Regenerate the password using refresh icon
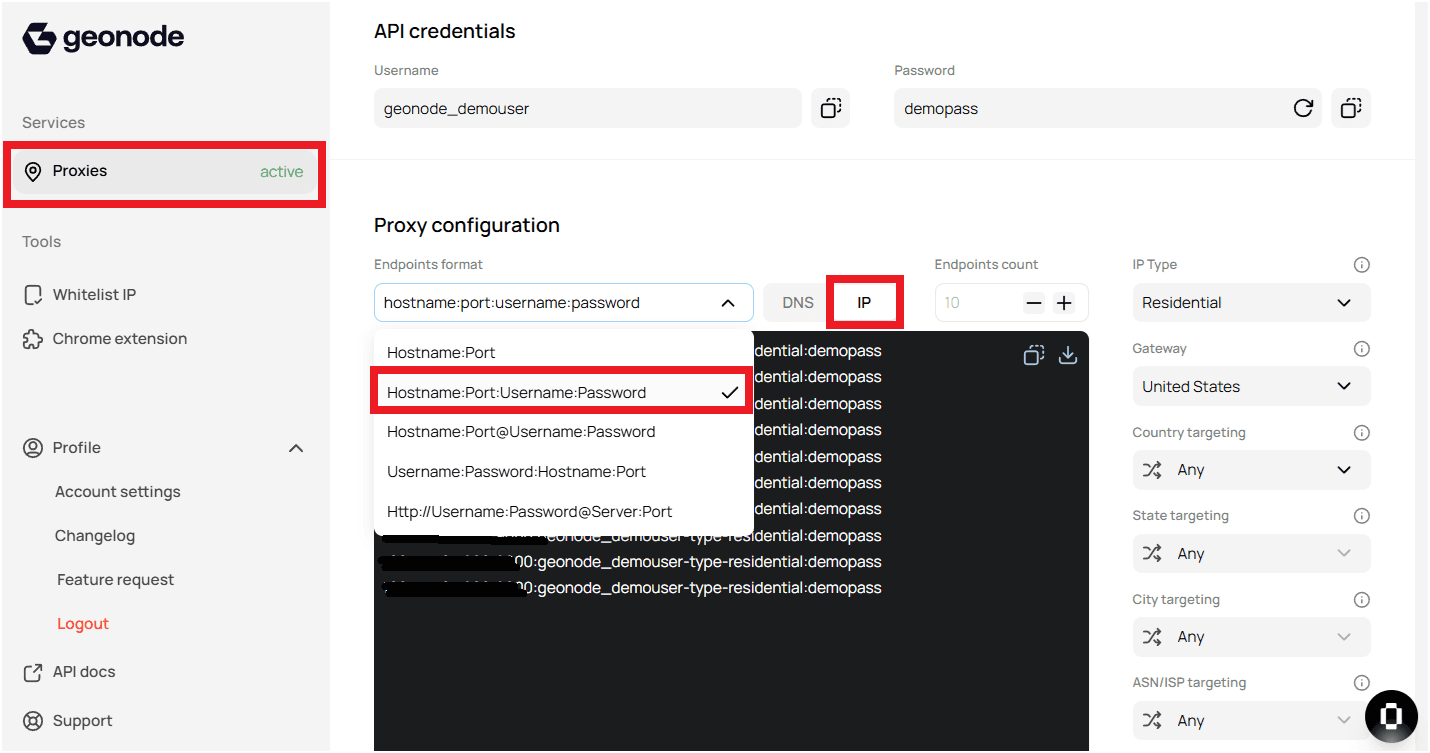Viewport: 1430px width, 753px height. (1303, 108)
